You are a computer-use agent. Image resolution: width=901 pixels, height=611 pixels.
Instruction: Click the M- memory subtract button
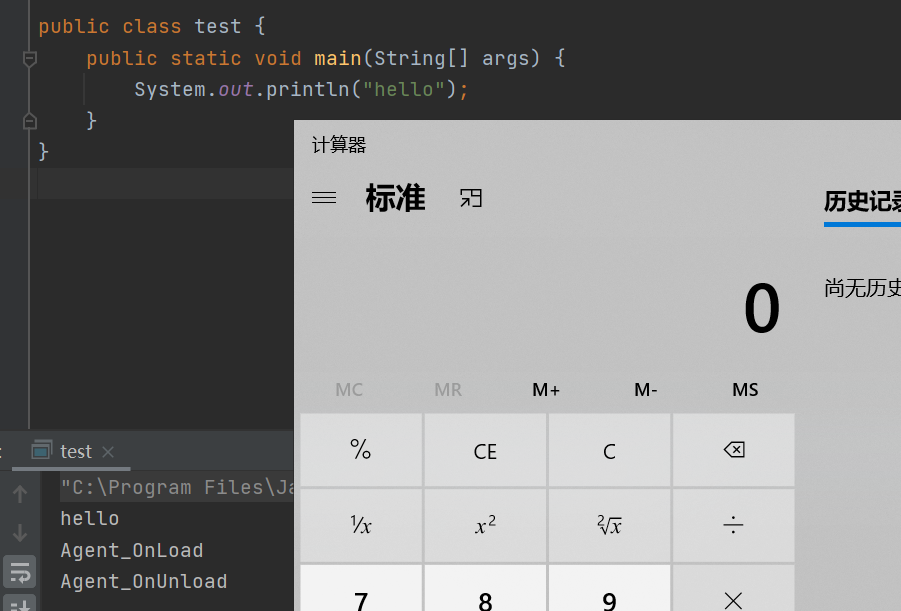(x=646, y=390)
